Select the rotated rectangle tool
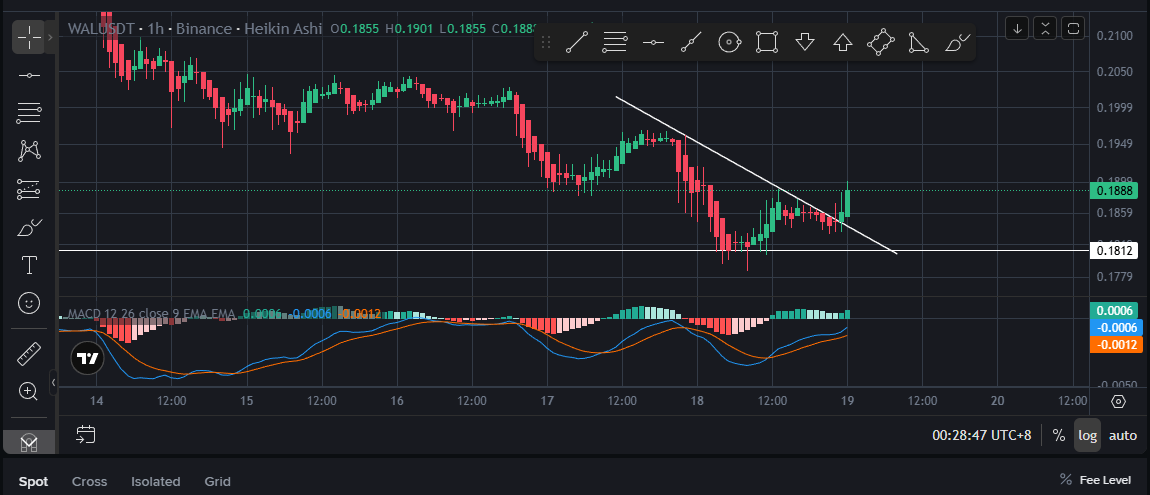This screenshot has height=495, width=1150. coord(882,43)
